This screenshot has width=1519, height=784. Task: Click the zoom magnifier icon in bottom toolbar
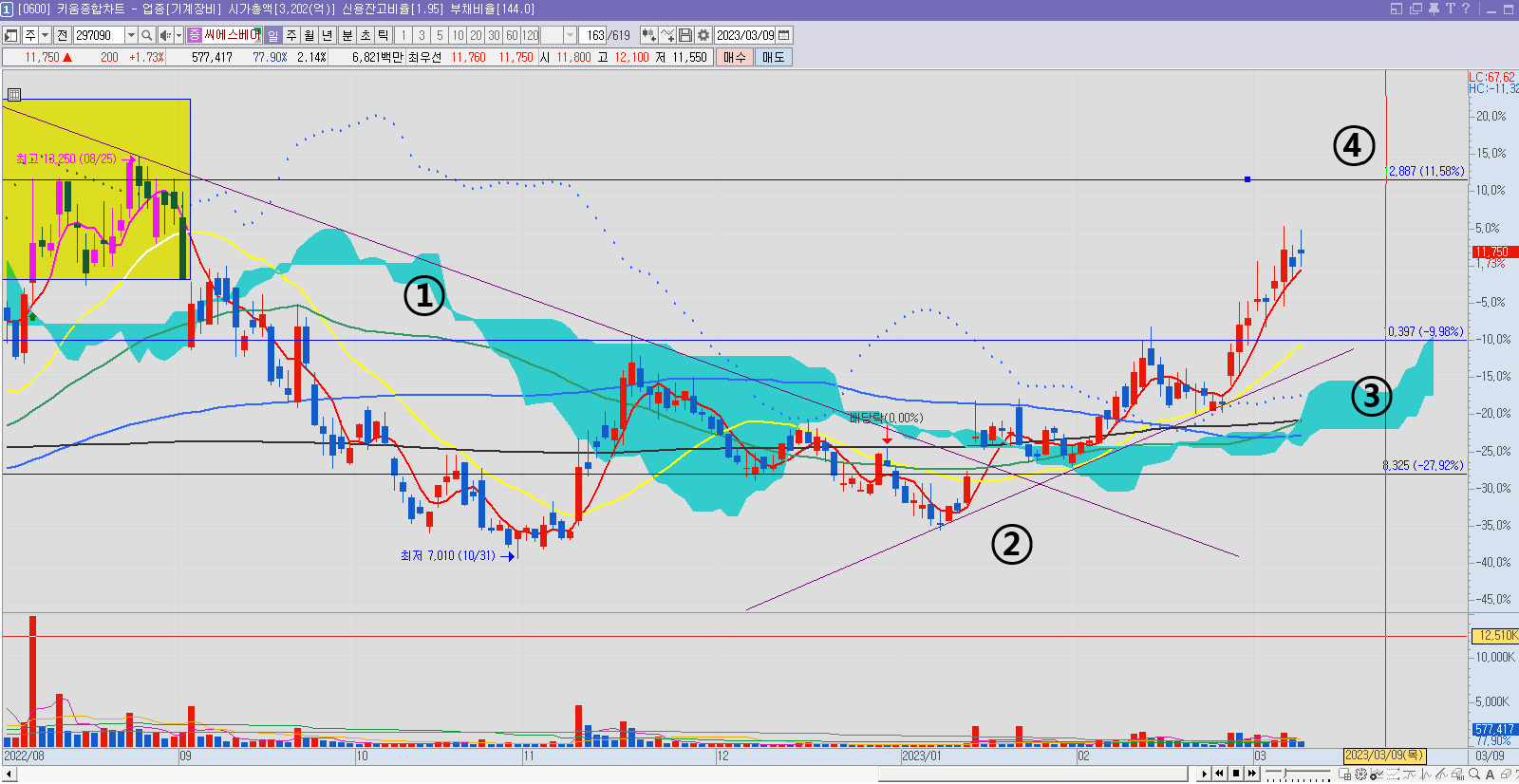coord(1473,775)
